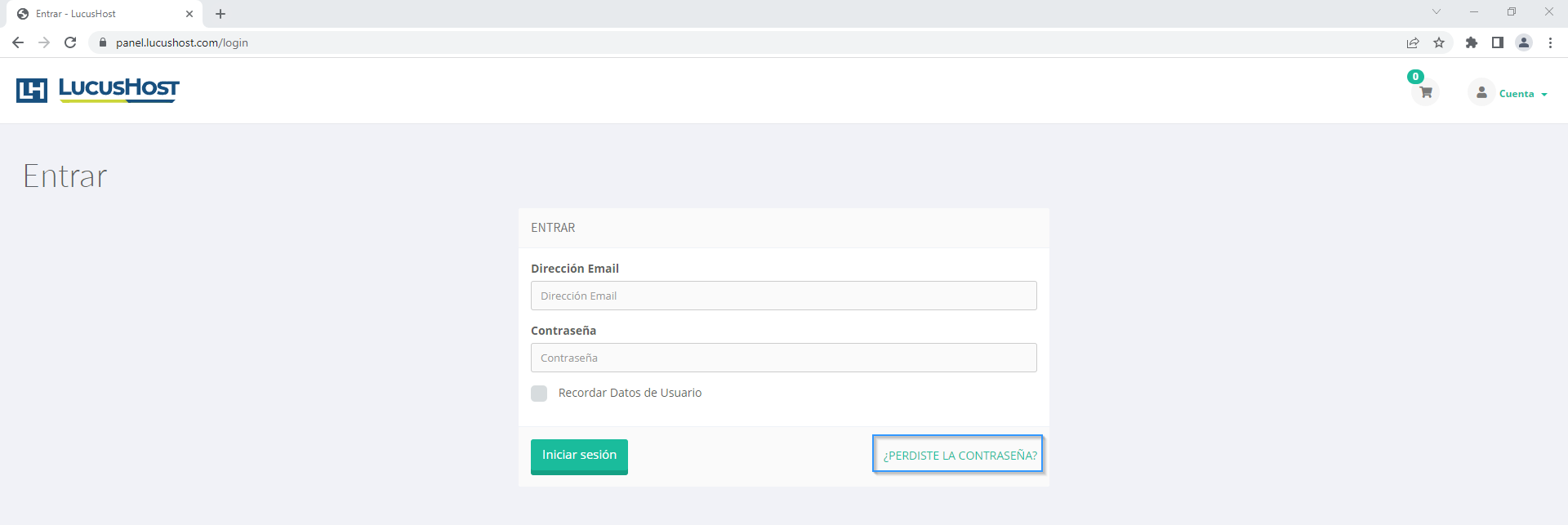Click the Iniciar sesión button
This screenshot has height=525, width=1568.
click(x=579, y=456)
